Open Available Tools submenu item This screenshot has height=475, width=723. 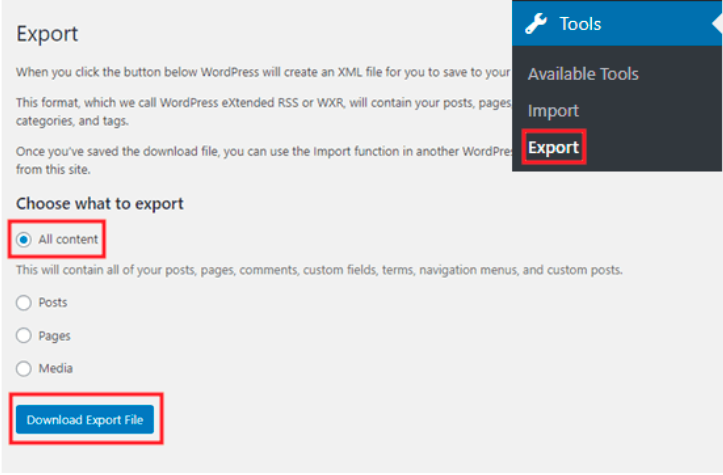(583, 74)
